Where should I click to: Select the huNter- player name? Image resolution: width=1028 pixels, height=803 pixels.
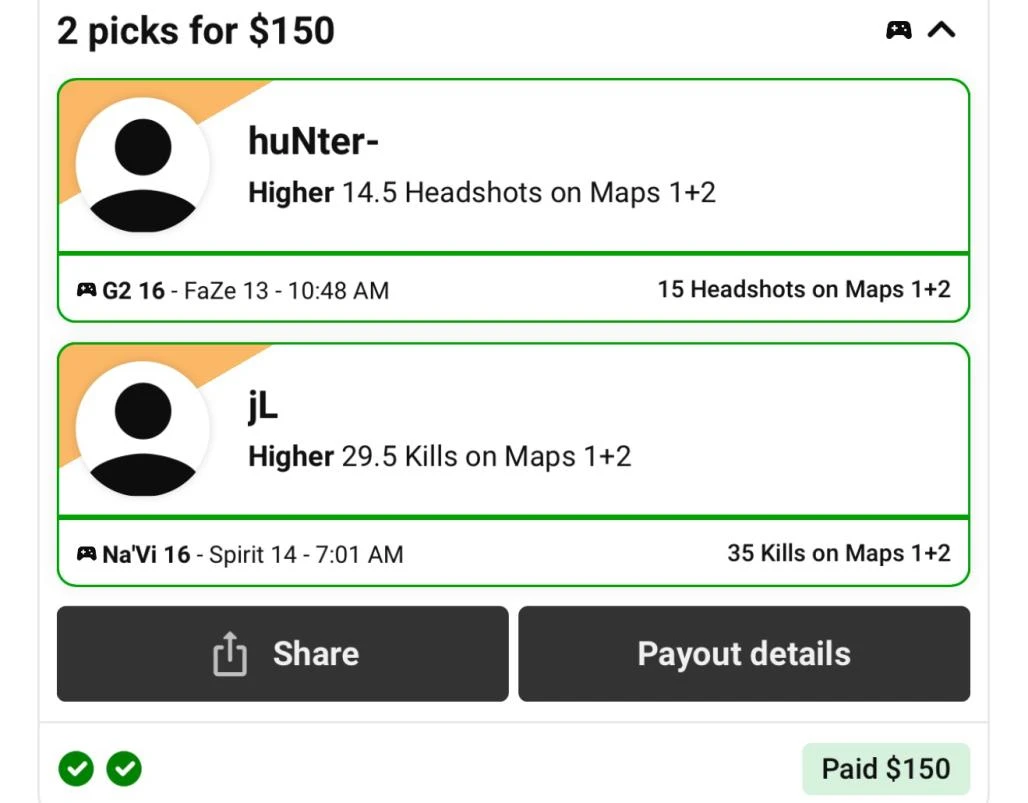click(313, 141)
